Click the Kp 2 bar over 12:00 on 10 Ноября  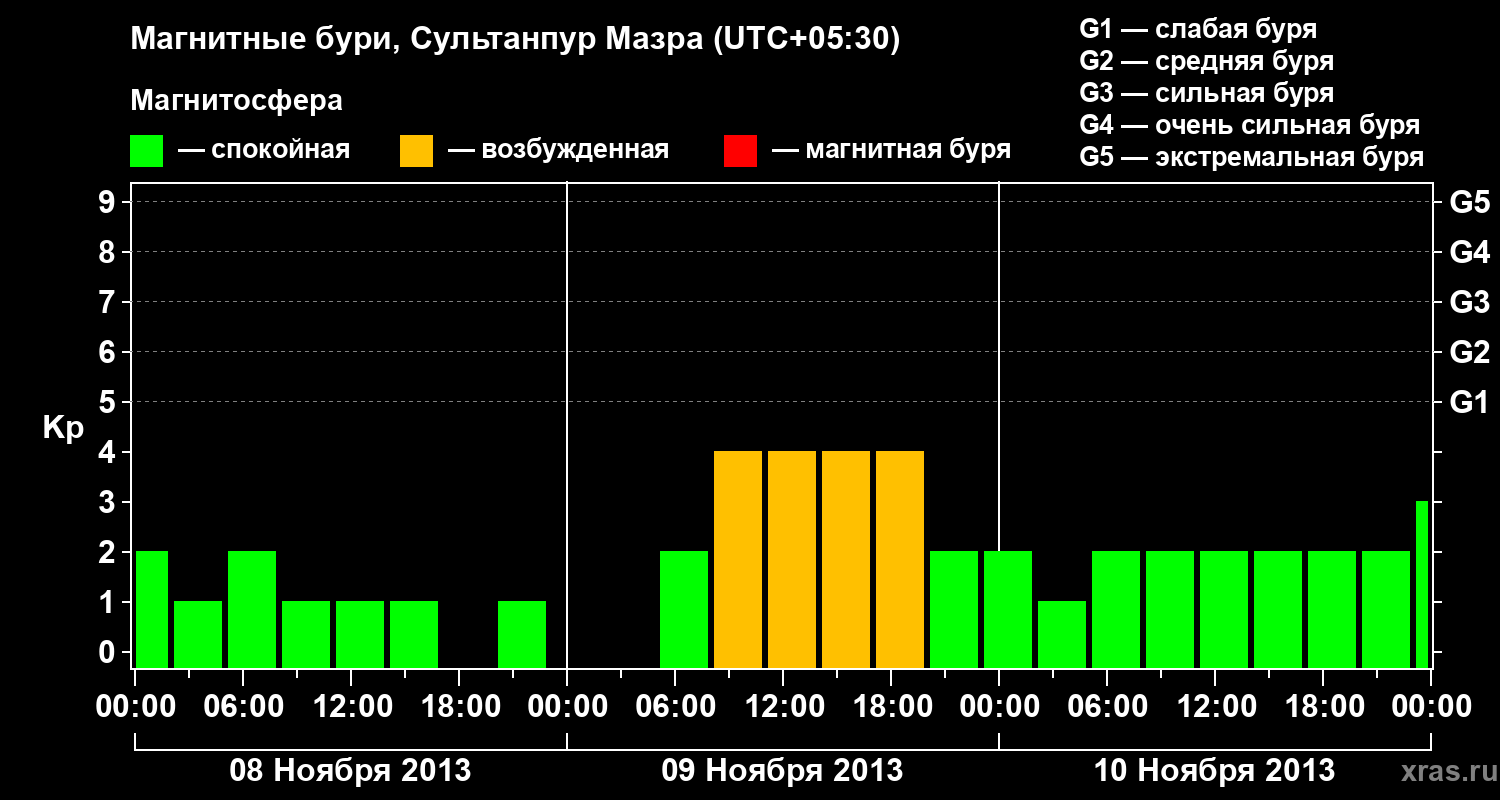[1224, 609]
